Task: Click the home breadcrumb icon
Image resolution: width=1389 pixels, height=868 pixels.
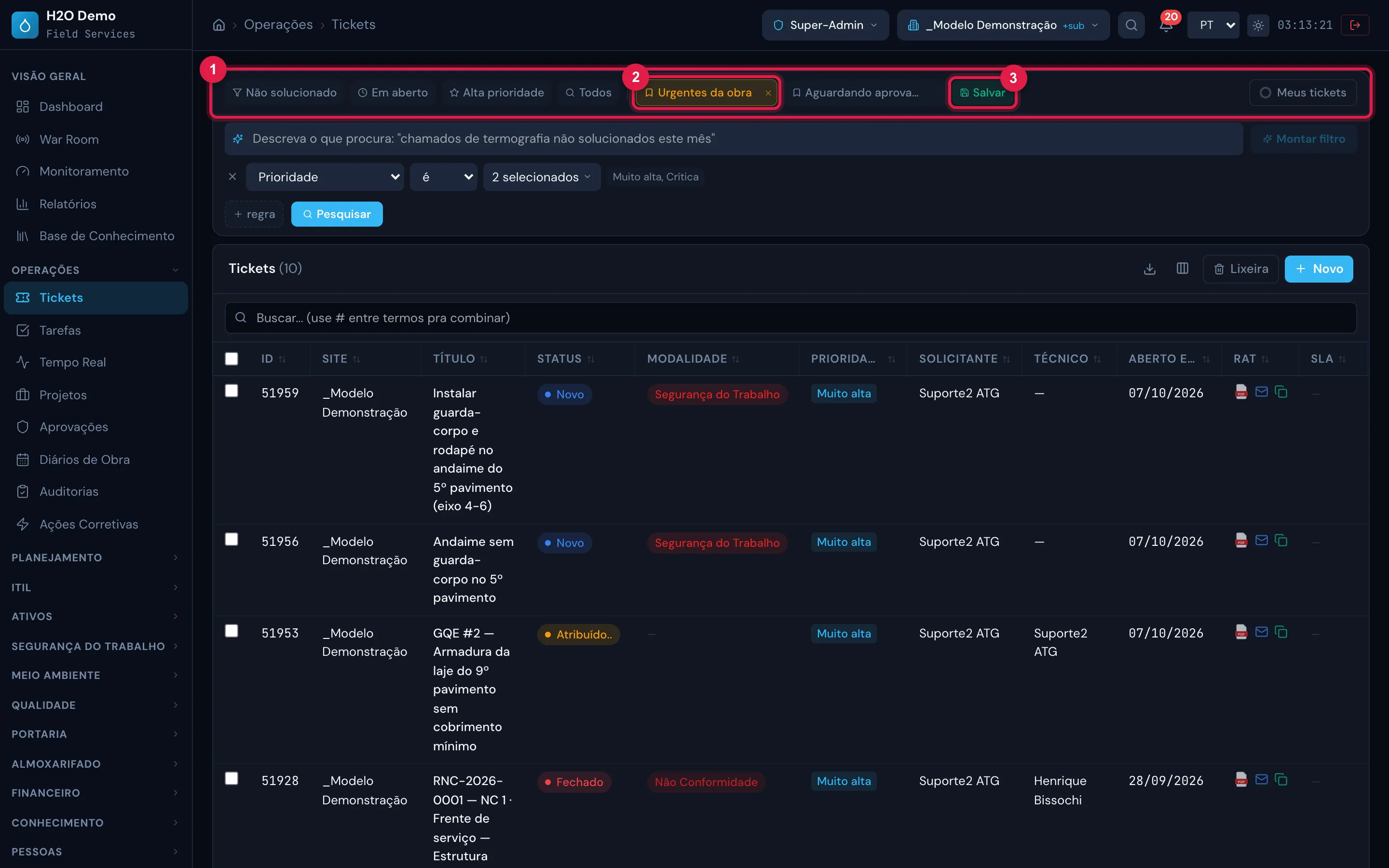Action: 218,25
